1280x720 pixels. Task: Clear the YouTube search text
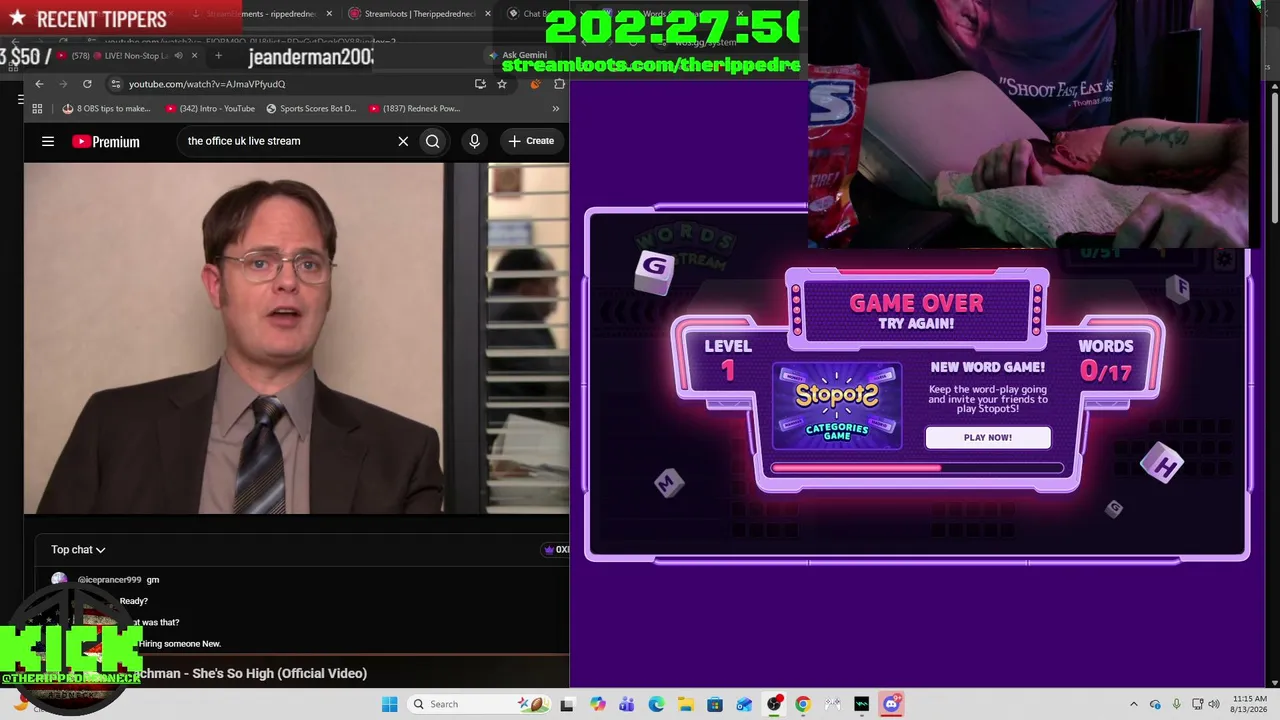(x=403, y=141)
